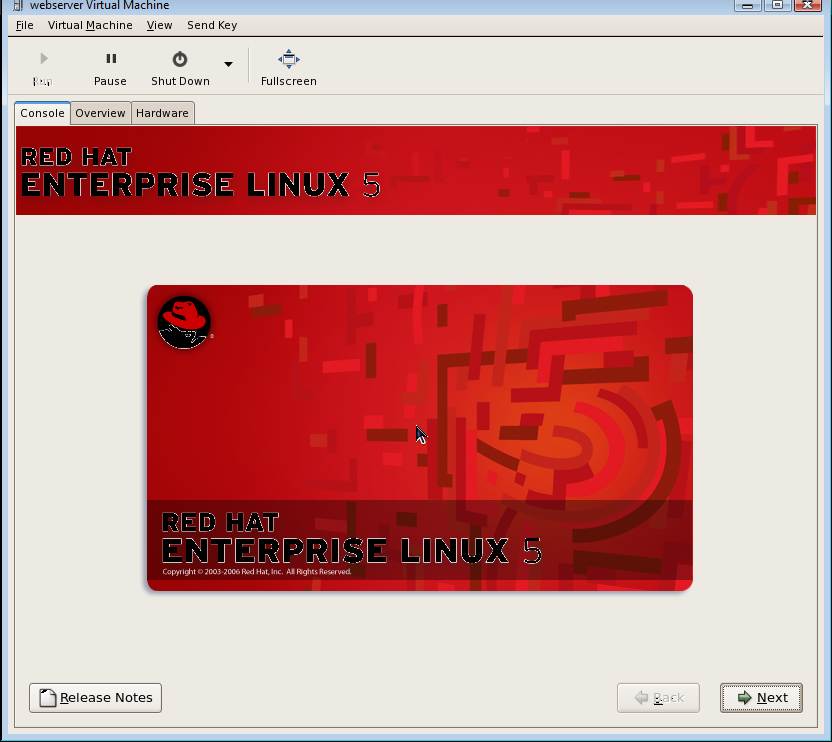
Task: Maximize the virtual machine window
Action: click(778, 5)
